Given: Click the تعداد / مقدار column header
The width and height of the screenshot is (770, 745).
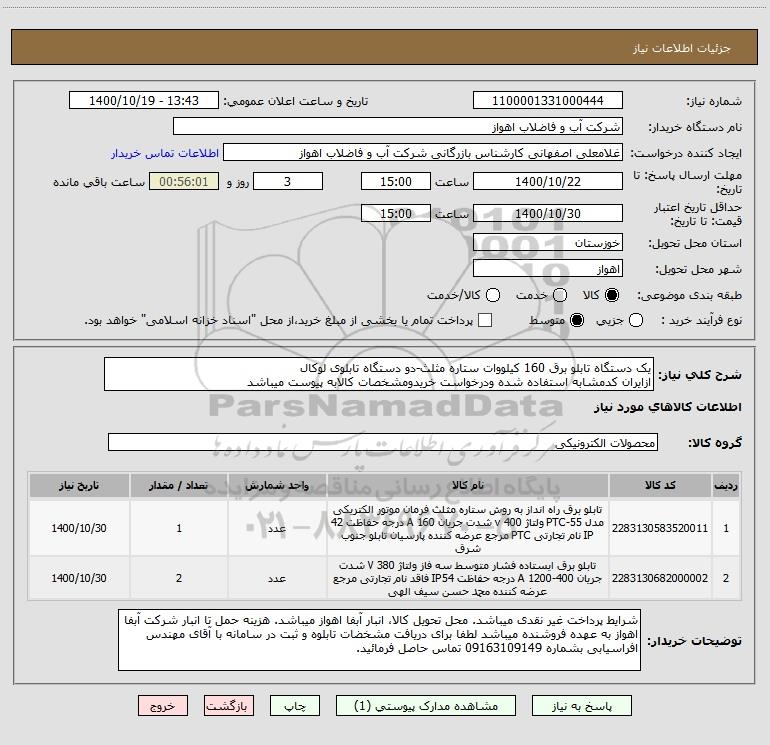Looking at the screenshot, I should (179, 485).
